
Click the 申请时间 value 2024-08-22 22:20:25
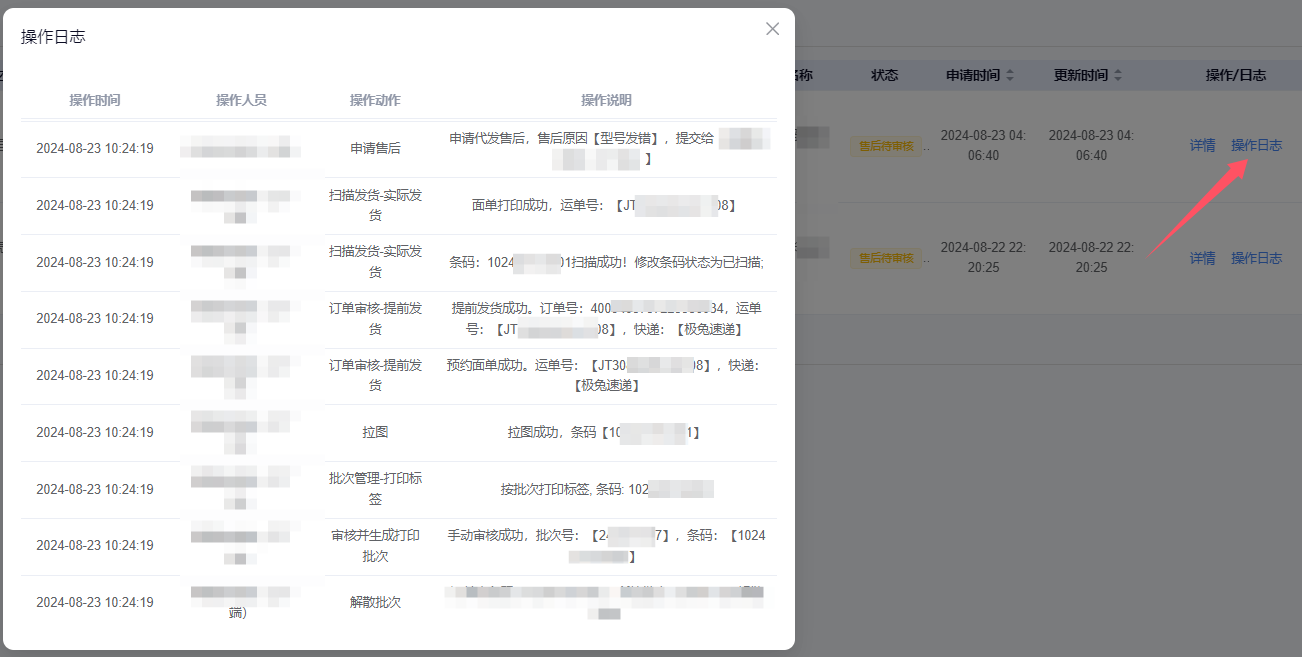coord(983,257)
